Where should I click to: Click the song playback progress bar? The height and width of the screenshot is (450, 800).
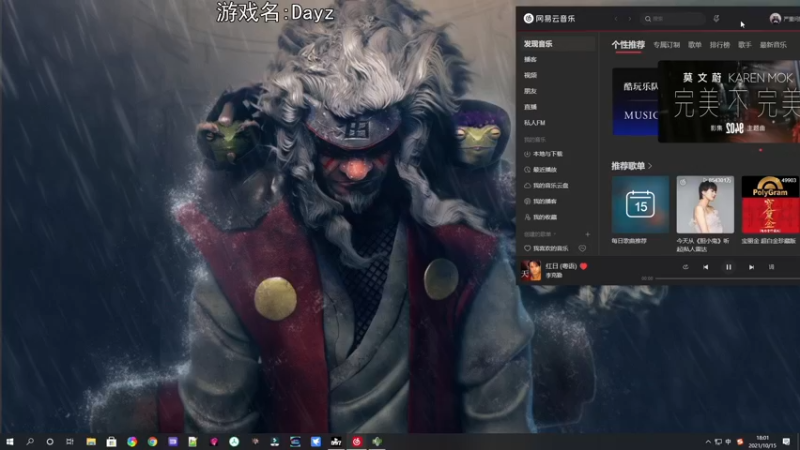[x=728, y=278]
